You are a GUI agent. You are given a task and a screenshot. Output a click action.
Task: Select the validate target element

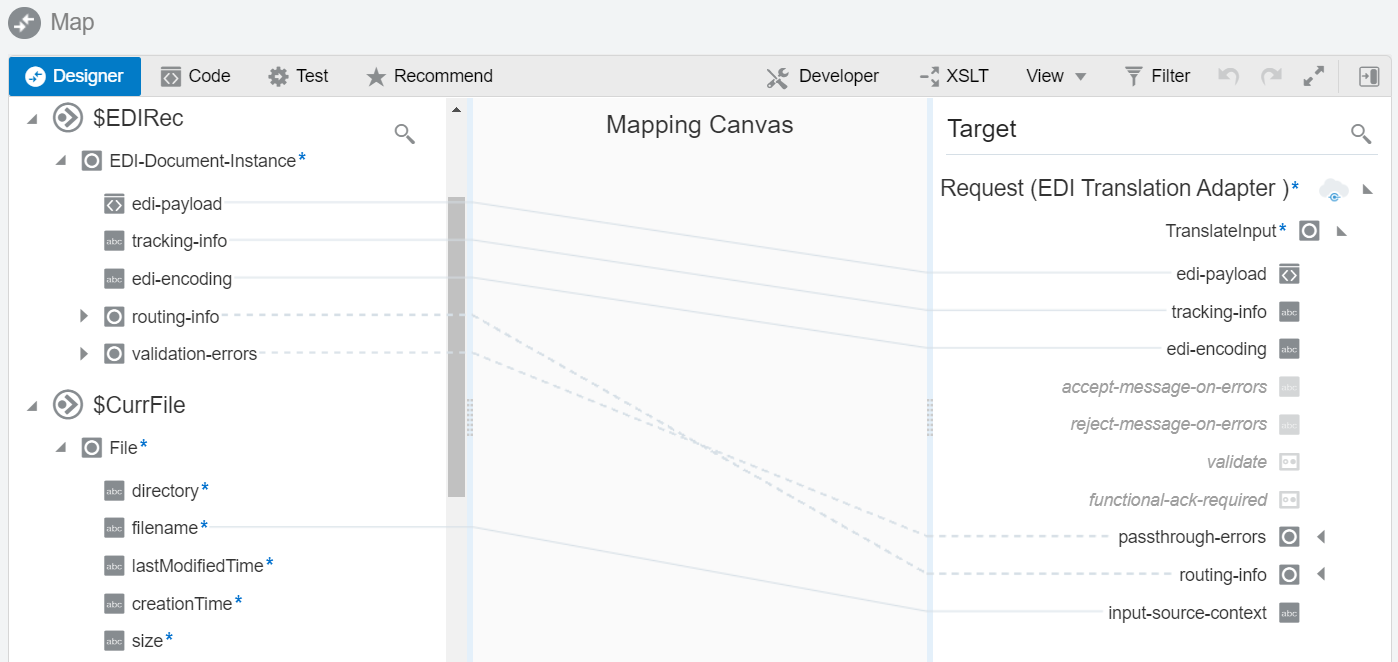point(1237,462)
